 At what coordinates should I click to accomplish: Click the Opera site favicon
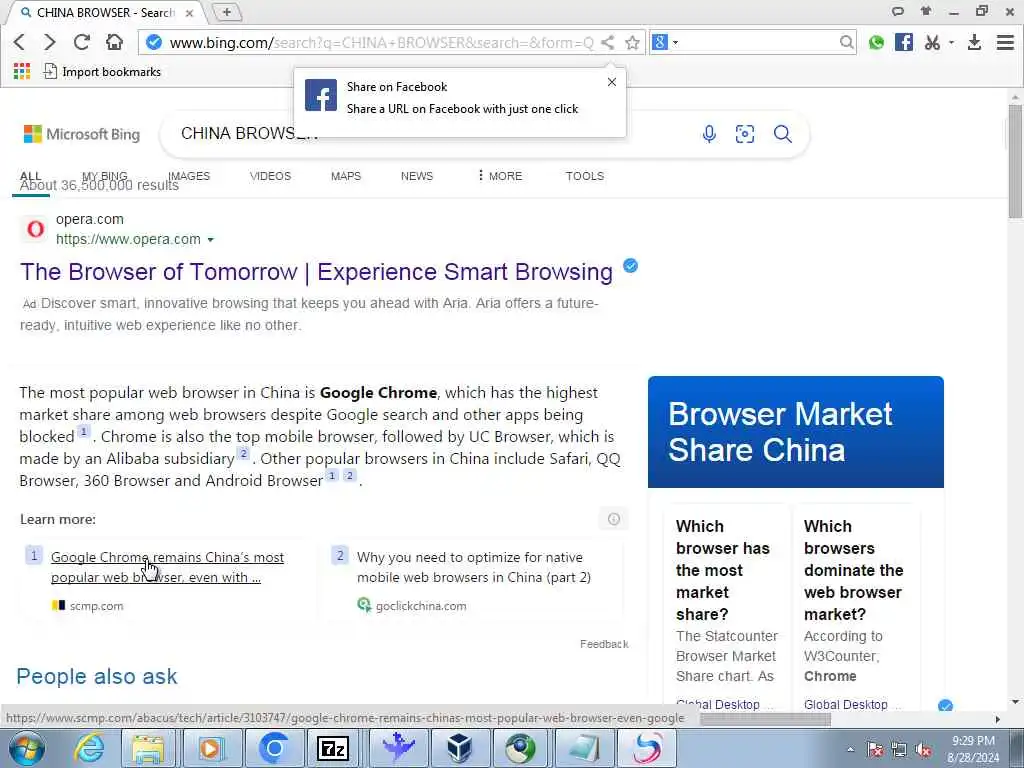pyautogui.click(x=35, y=229)
